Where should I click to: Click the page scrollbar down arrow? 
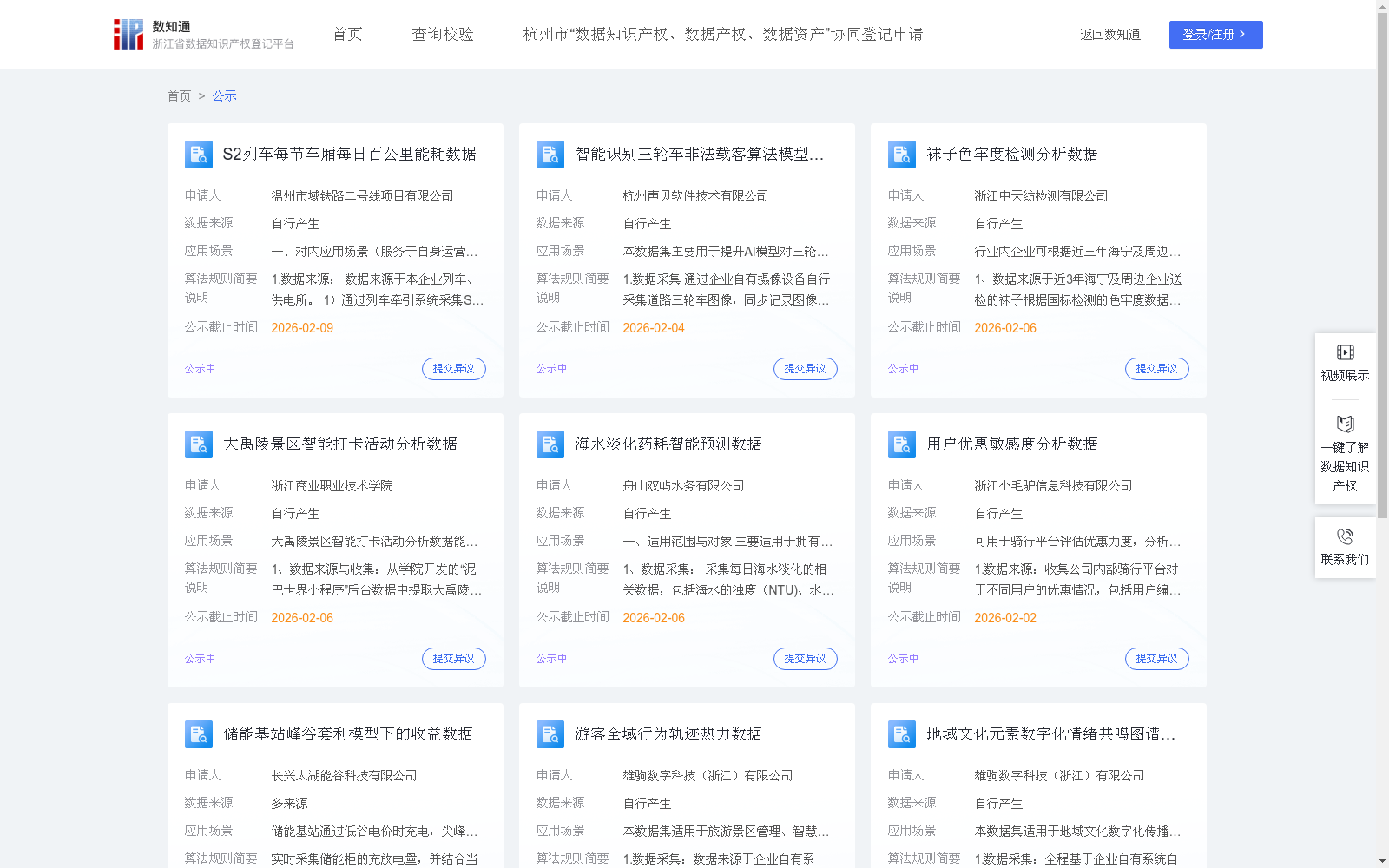(1382, 861)
